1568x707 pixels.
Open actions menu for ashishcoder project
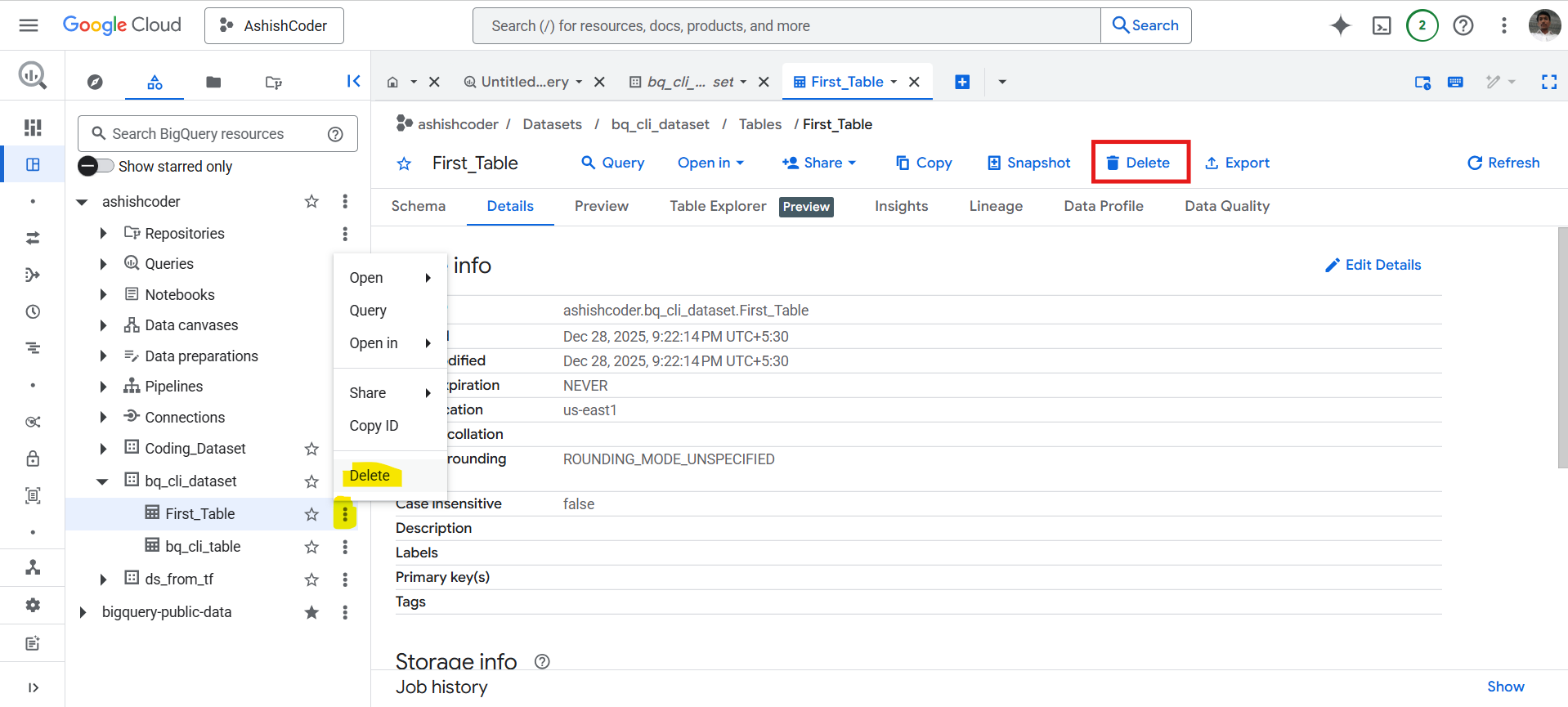pos(345,201)
